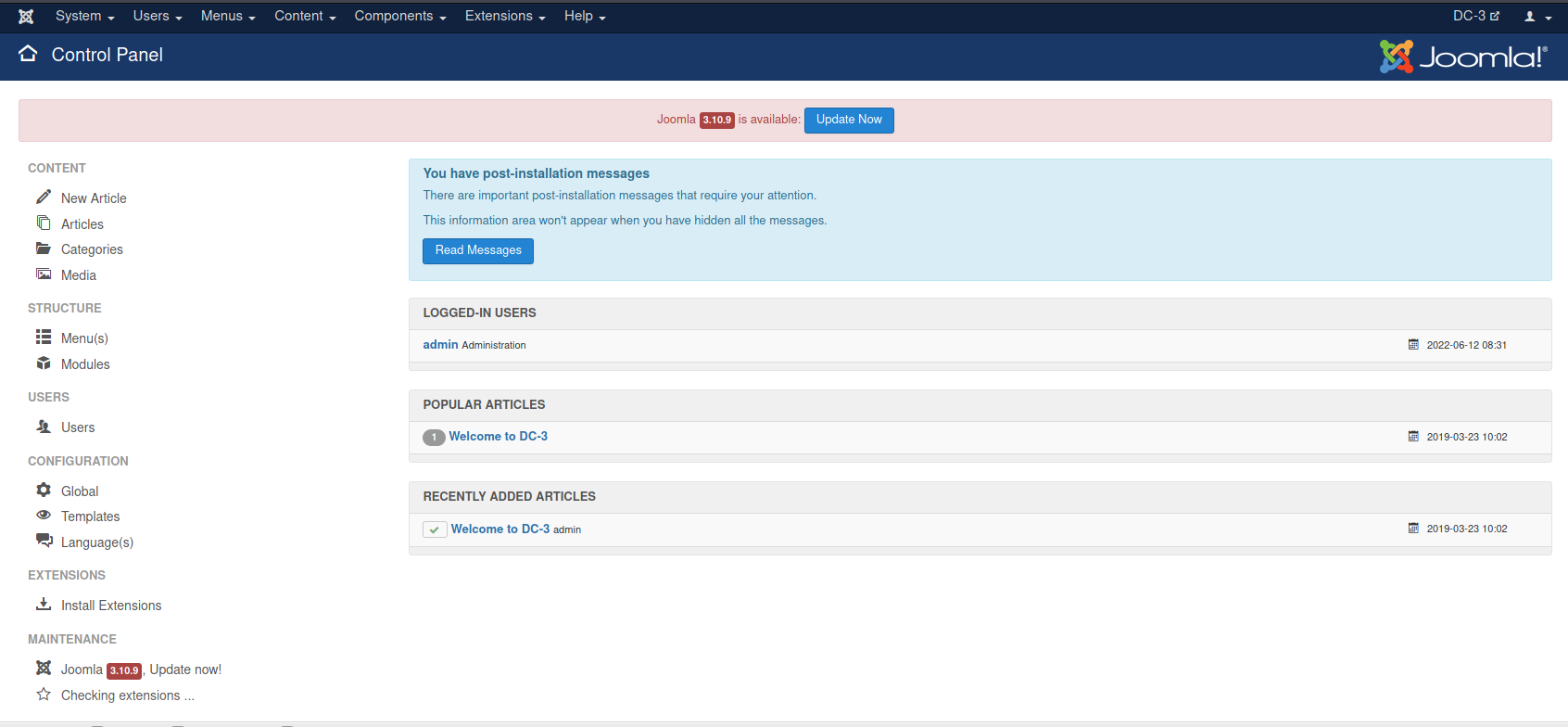This screenshot has width=1568, height=727.
Task: Click the download icon beside Install Extensions
Action: 44,604
